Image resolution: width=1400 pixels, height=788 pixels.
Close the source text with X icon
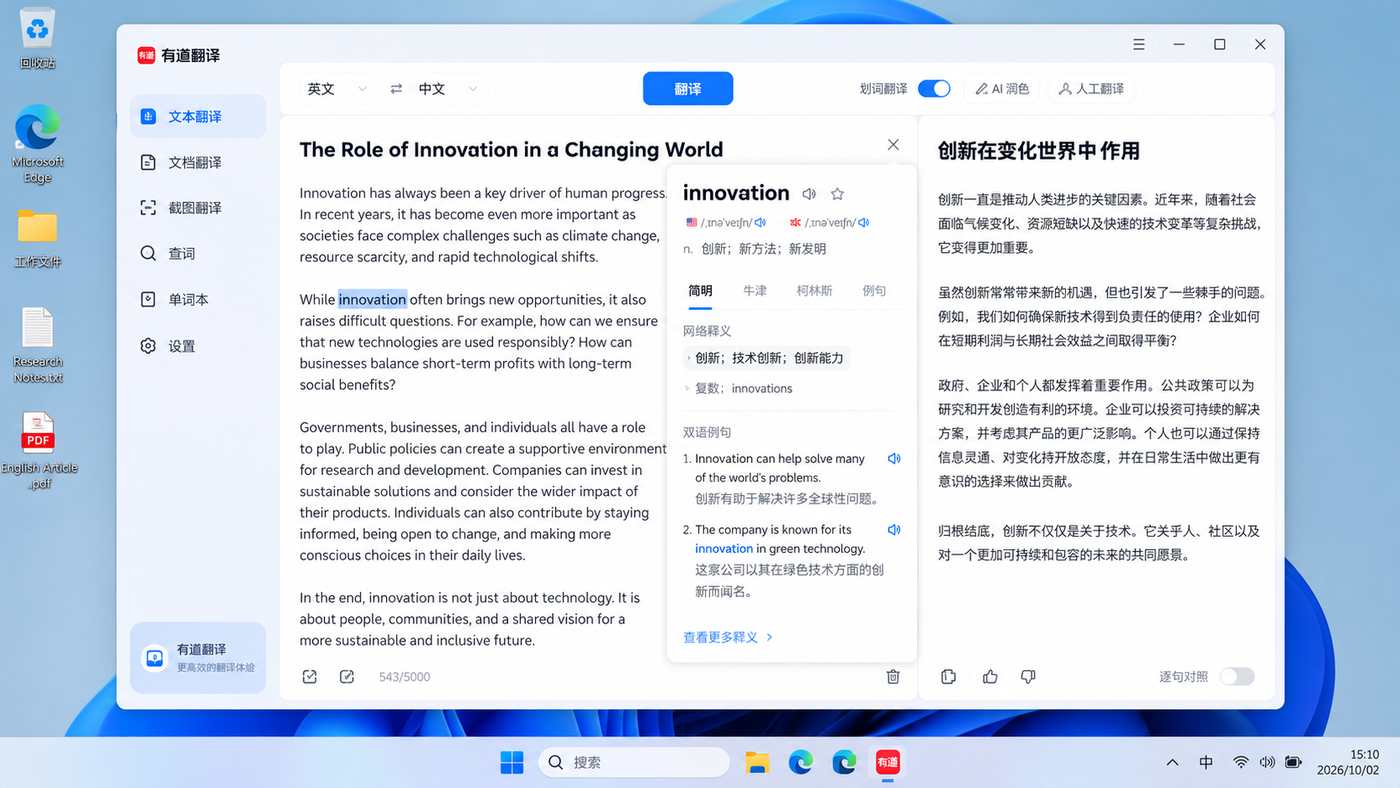893,145
